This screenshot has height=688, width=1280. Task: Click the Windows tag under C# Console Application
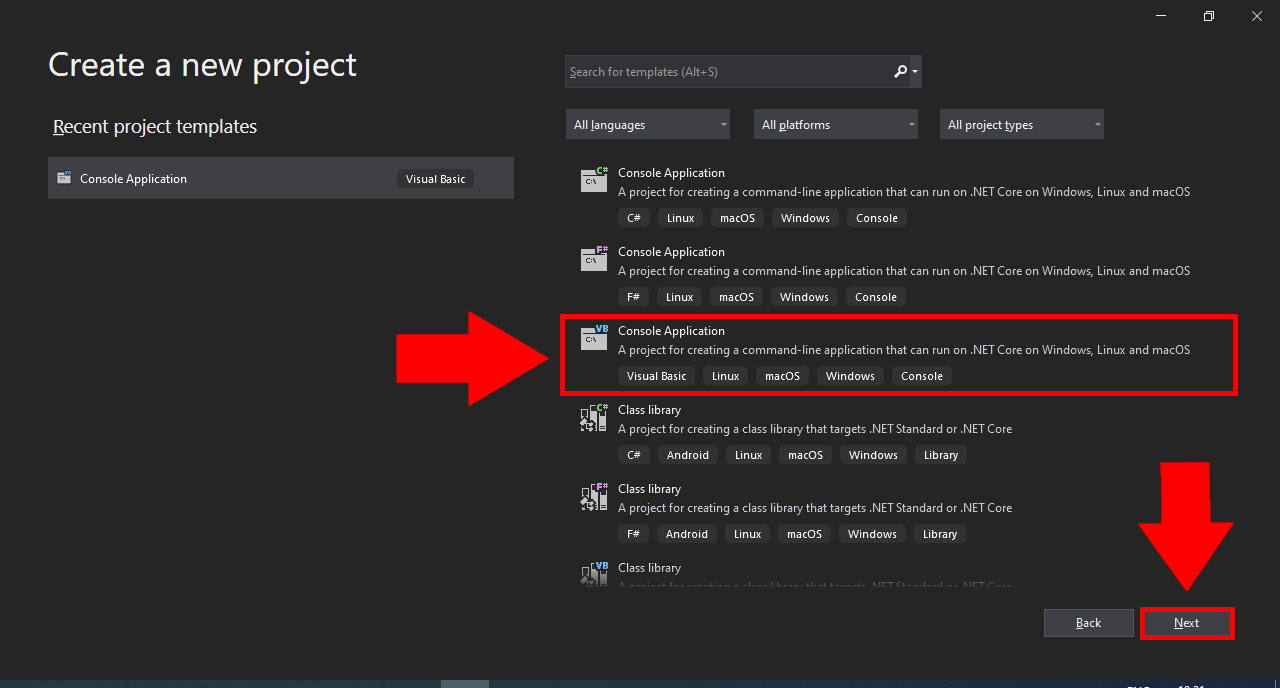pos(805,218)
